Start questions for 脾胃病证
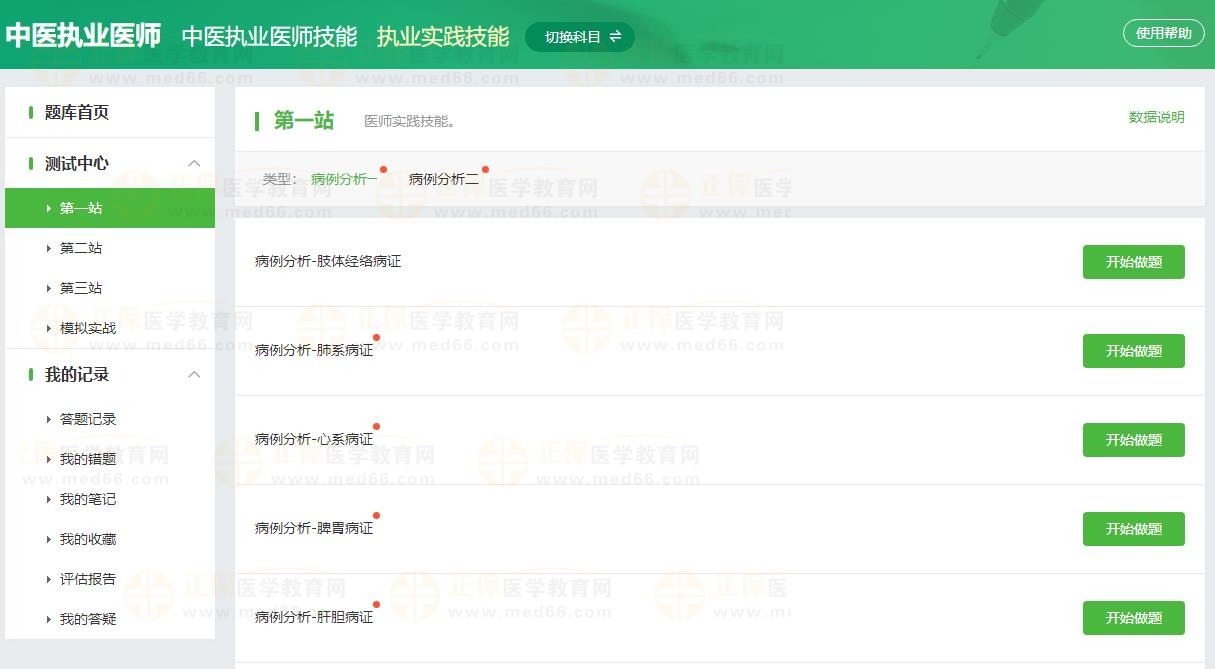Image resolution: width=1215 pixels, height=669 pixels. tap(1133, 529)
